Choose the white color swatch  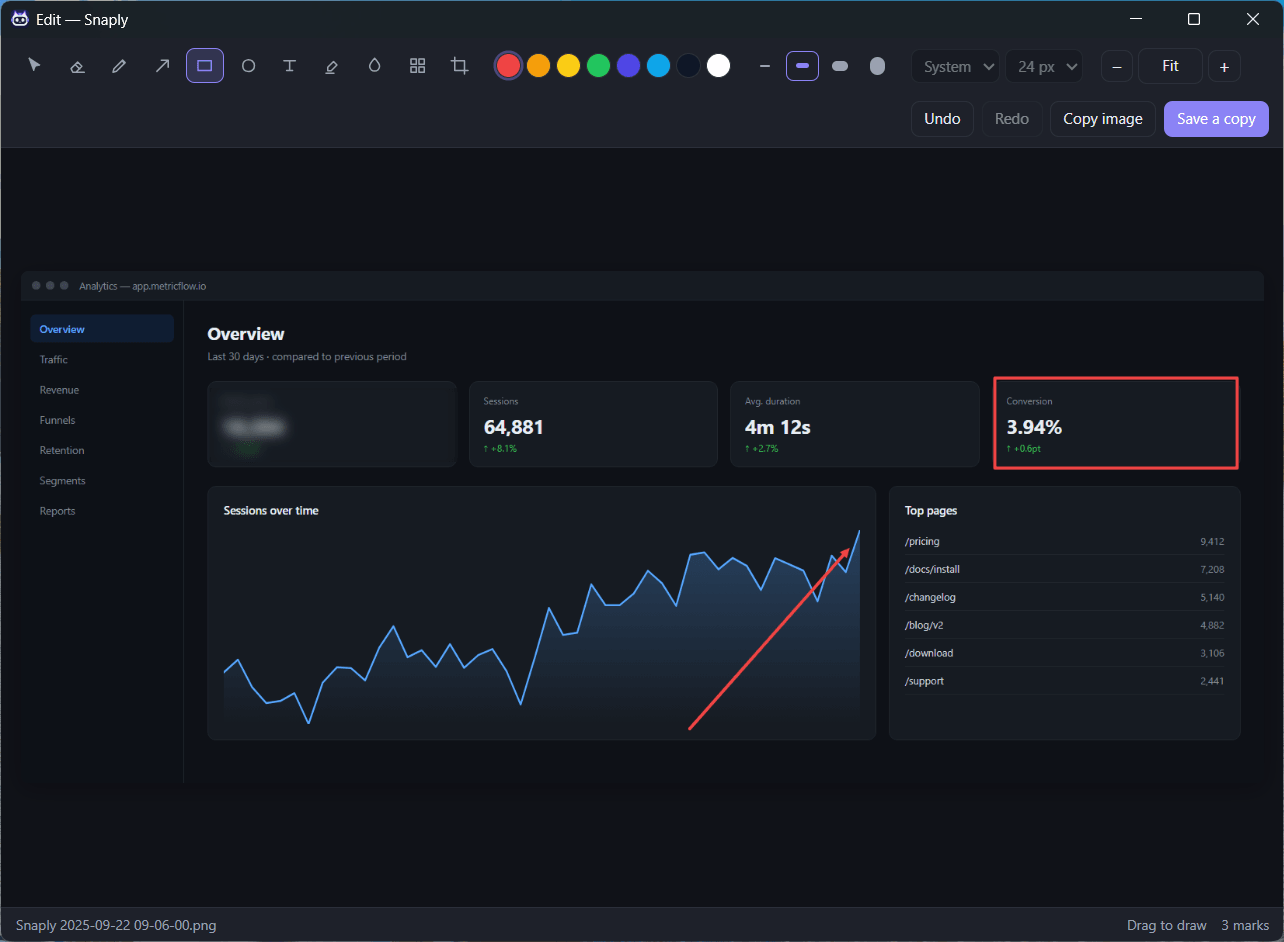tap(718, 66)
